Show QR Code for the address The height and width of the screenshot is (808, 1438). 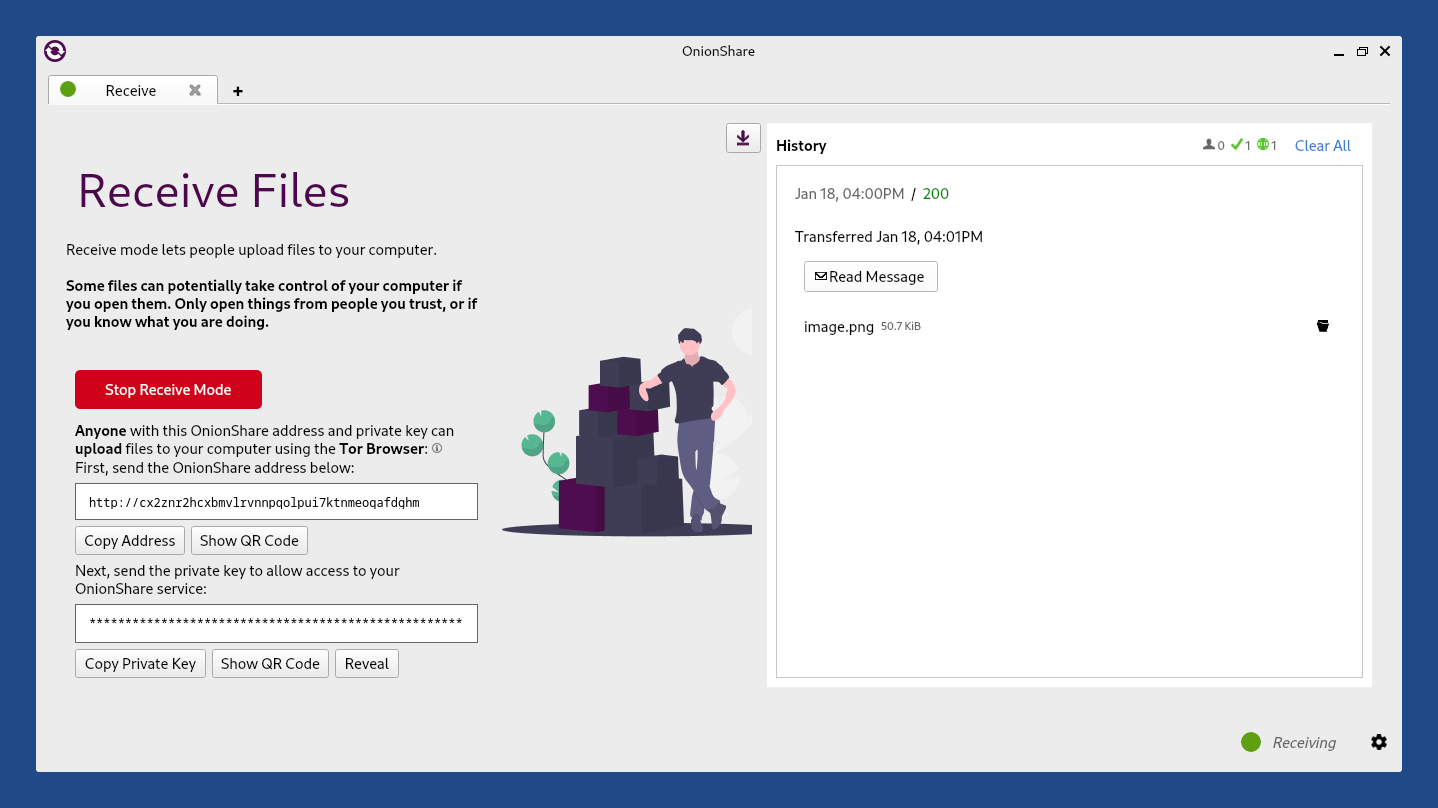(249, 540)
